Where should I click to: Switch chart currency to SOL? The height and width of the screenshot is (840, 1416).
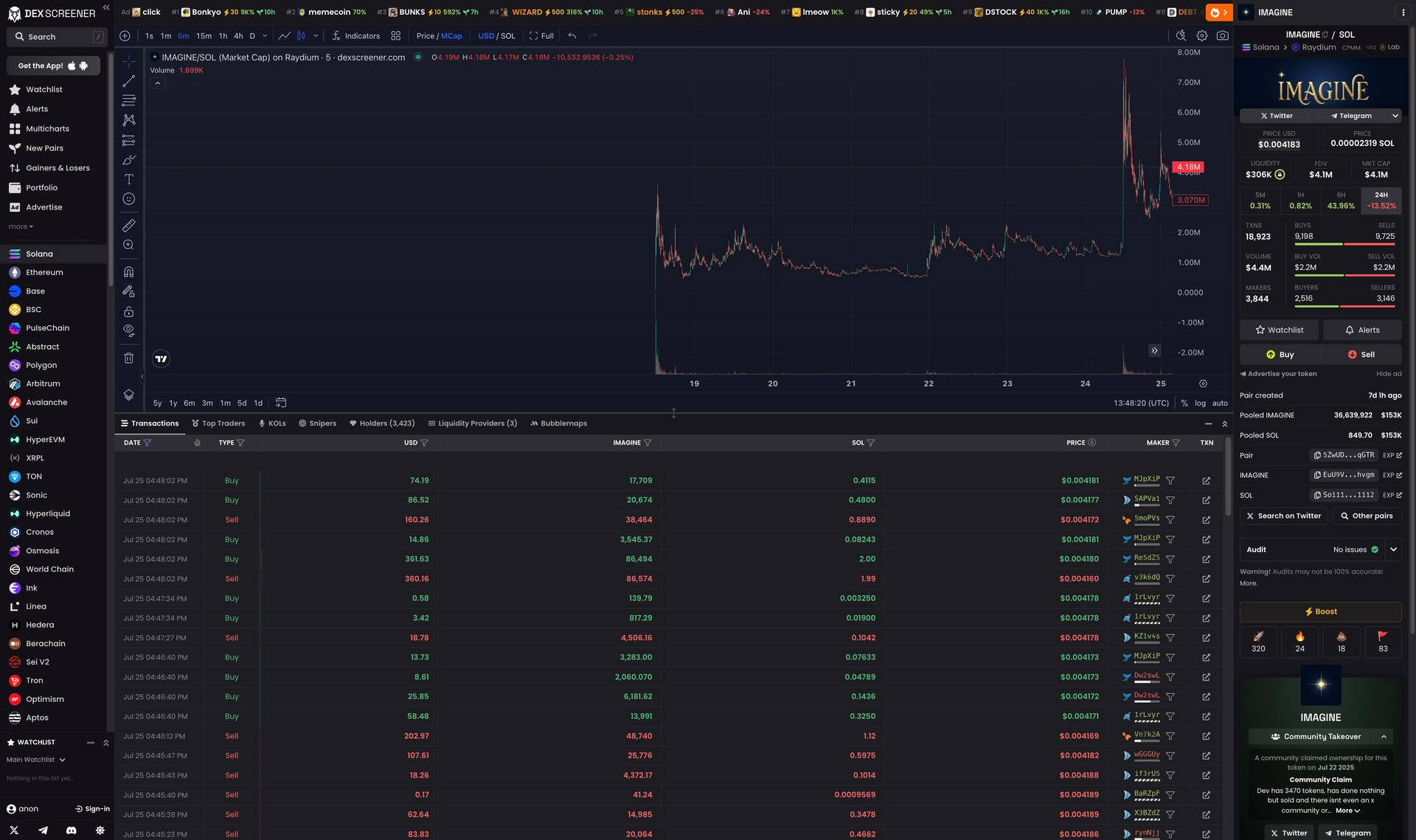pyautogui.click(x=508, y=36)
